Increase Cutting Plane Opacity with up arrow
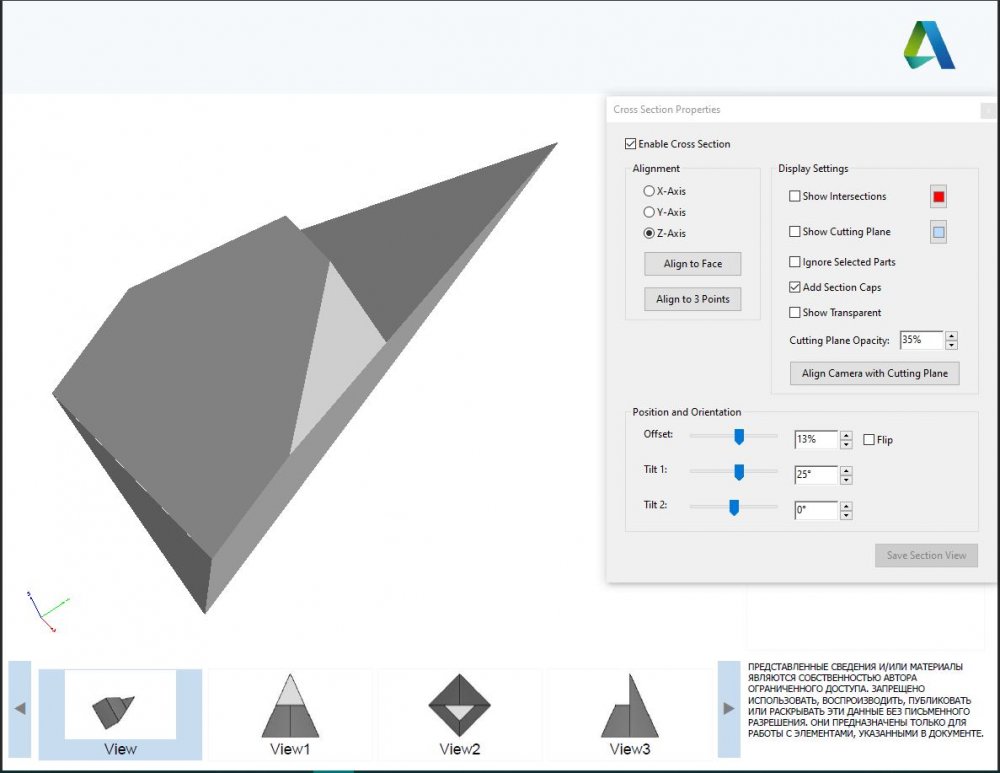1000x773 pixels. click(951, 336)
